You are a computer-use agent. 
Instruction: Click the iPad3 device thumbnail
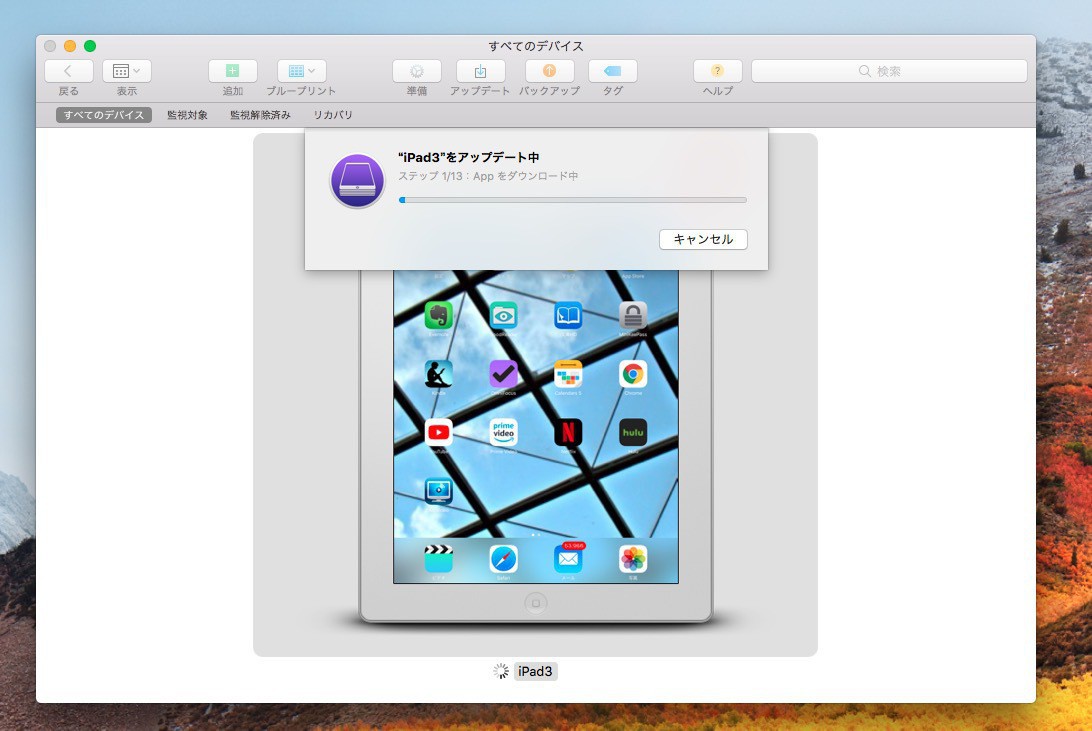point(535,440)
